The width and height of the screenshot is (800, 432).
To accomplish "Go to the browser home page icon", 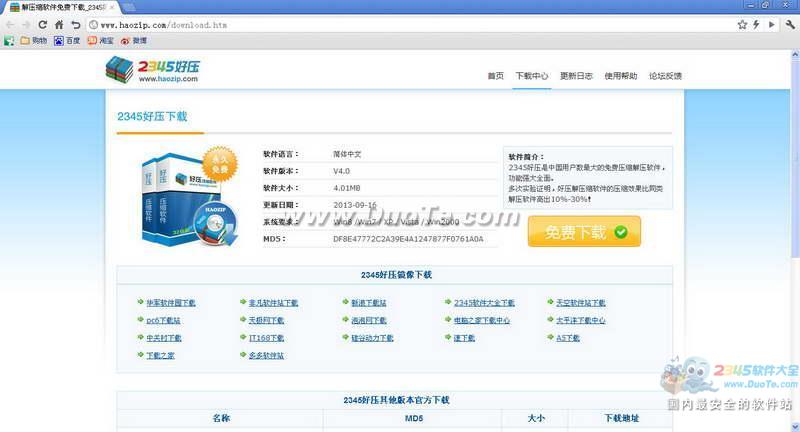I will [x=59, y=24].
